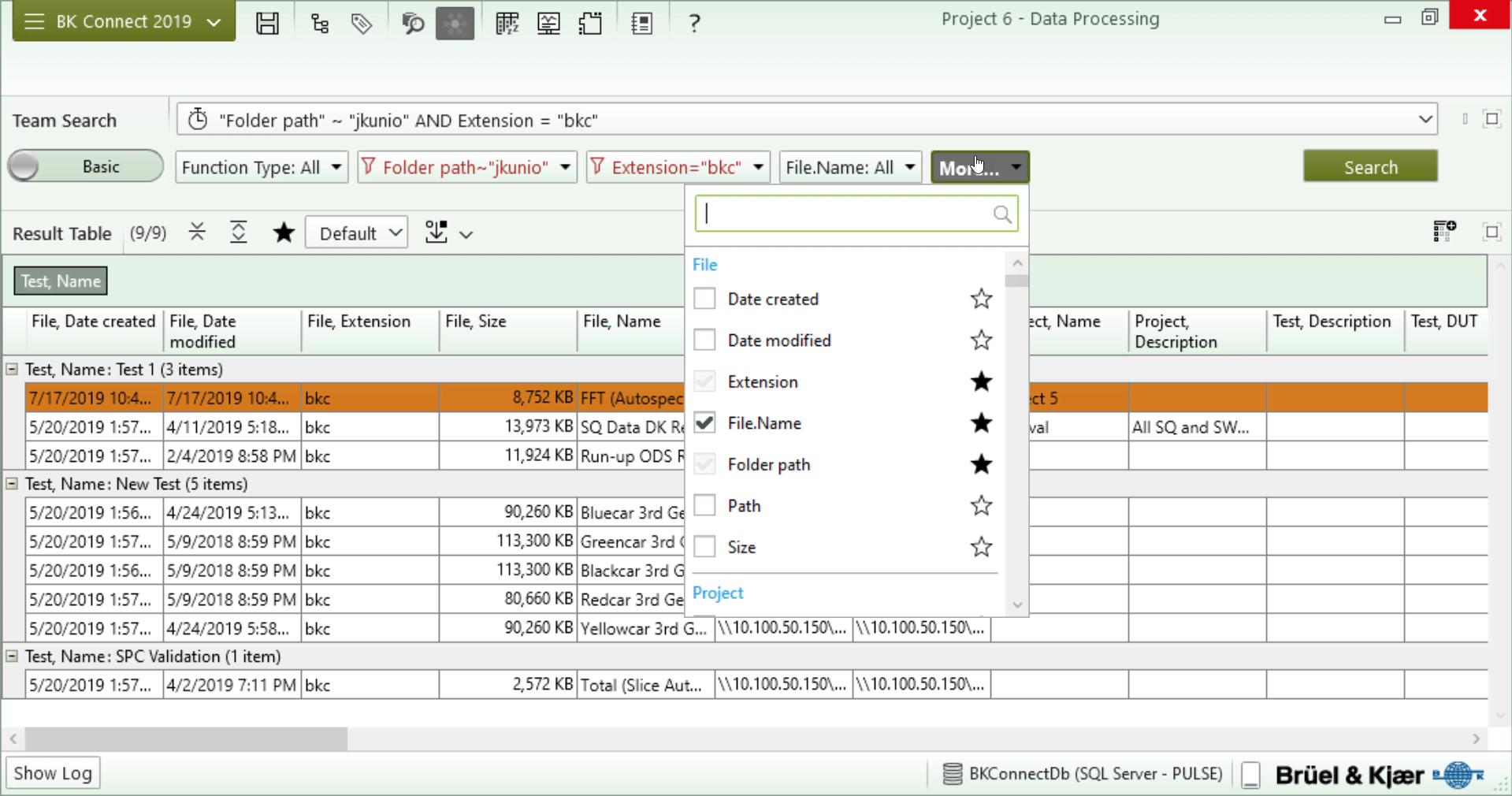
Task: Open the help question mark icon
Action: point(693,24)
